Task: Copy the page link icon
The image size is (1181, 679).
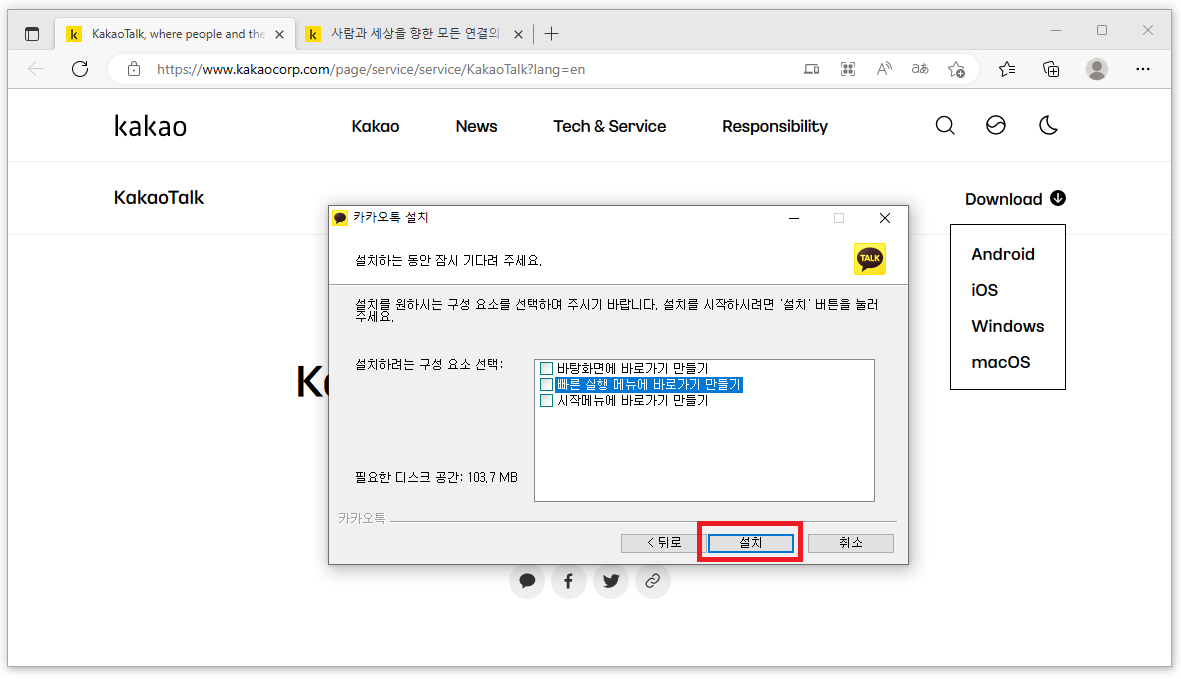Action: [652, 581]
